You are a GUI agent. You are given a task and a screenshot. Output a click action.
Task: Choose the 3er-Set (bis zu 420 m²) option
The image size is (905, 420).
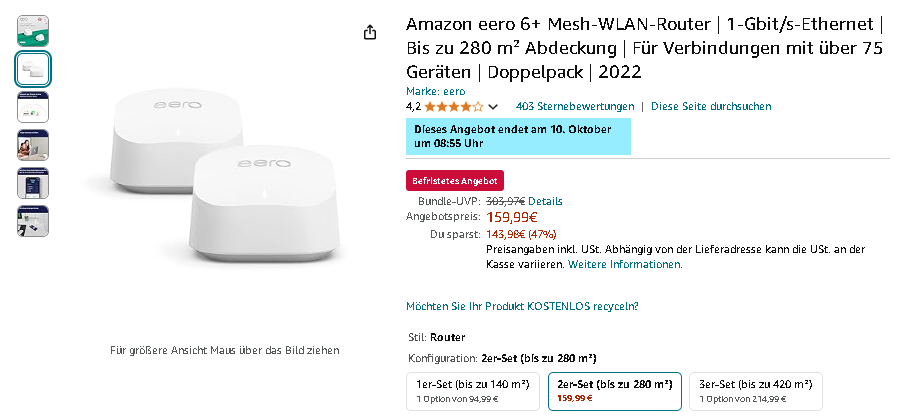756,391
